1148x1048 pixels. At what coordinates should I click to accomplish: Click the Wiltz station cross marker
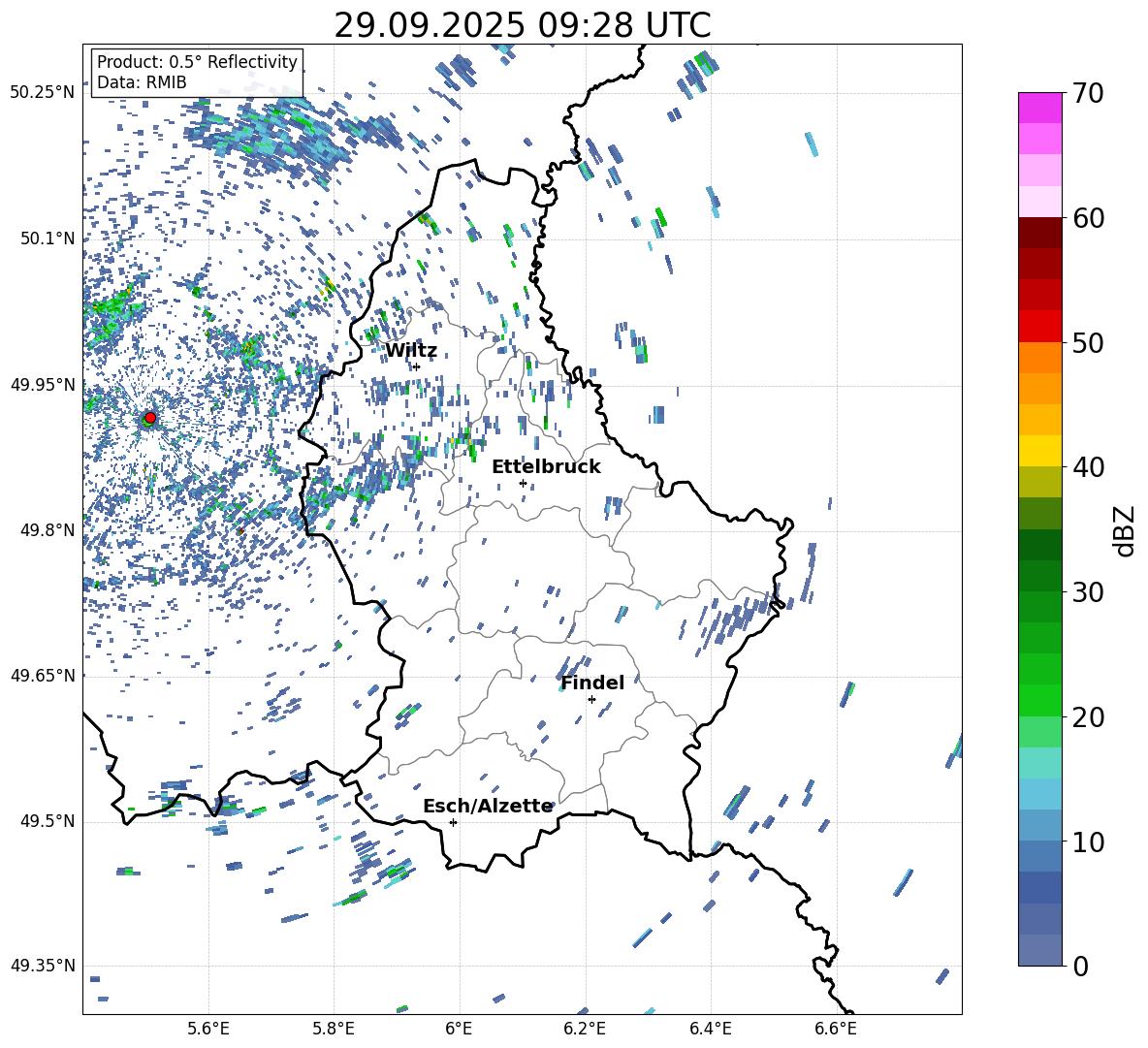click(x=416, y=366)
